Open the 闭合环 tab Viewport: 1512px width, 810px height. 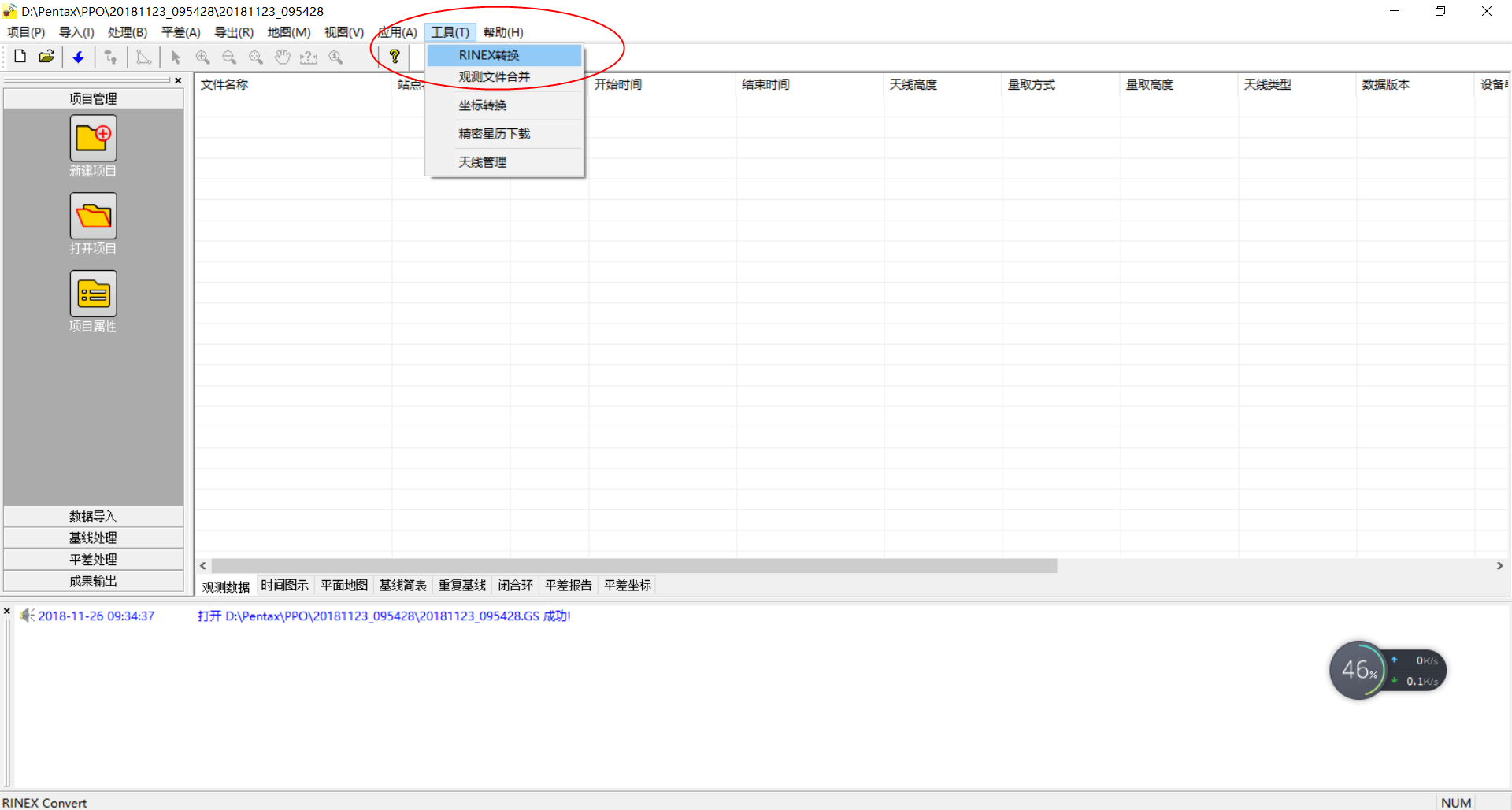[x=515, y=585]
